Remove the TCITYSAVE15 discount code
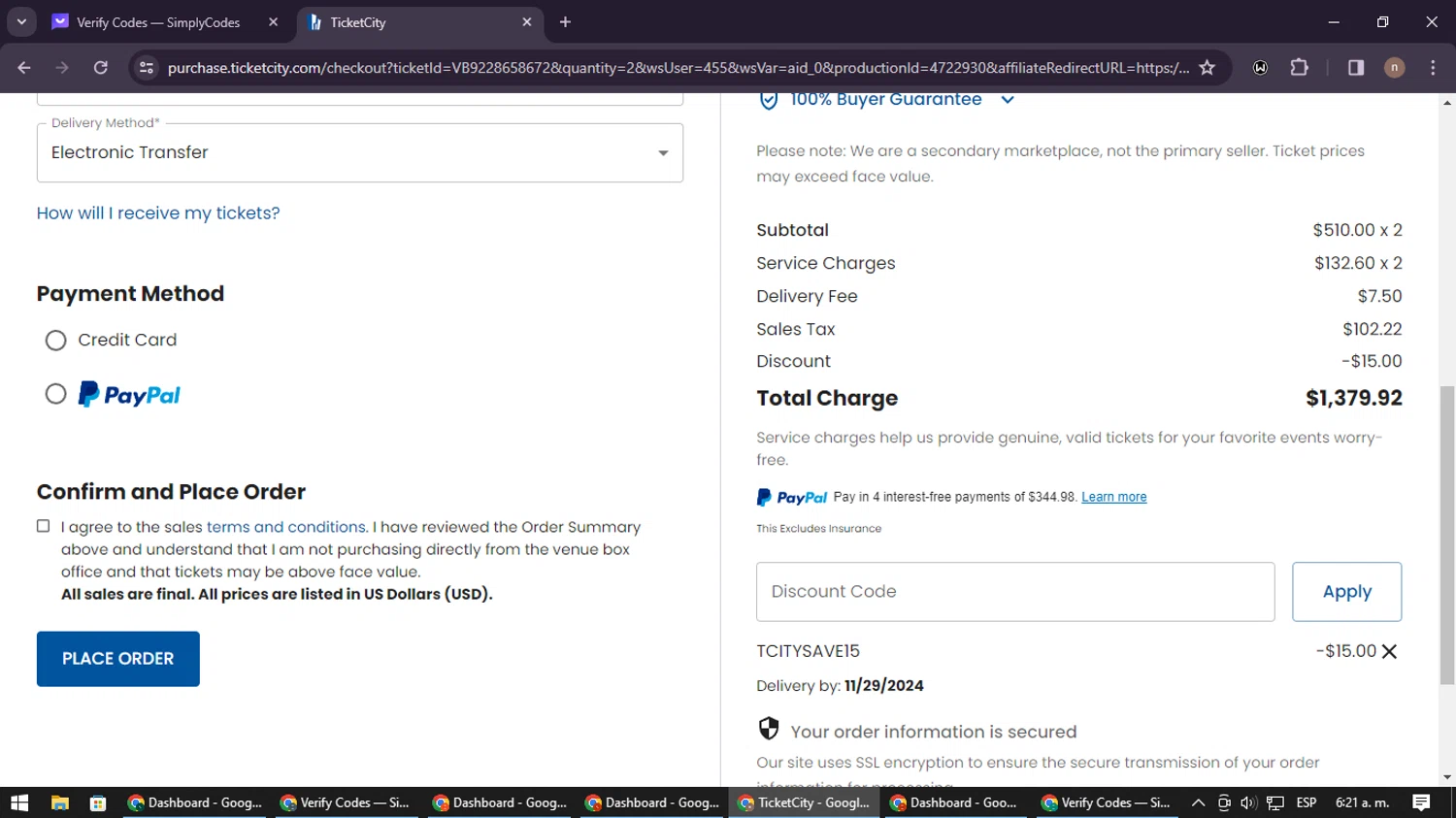1456x818 pixels. pos(1390,652)
